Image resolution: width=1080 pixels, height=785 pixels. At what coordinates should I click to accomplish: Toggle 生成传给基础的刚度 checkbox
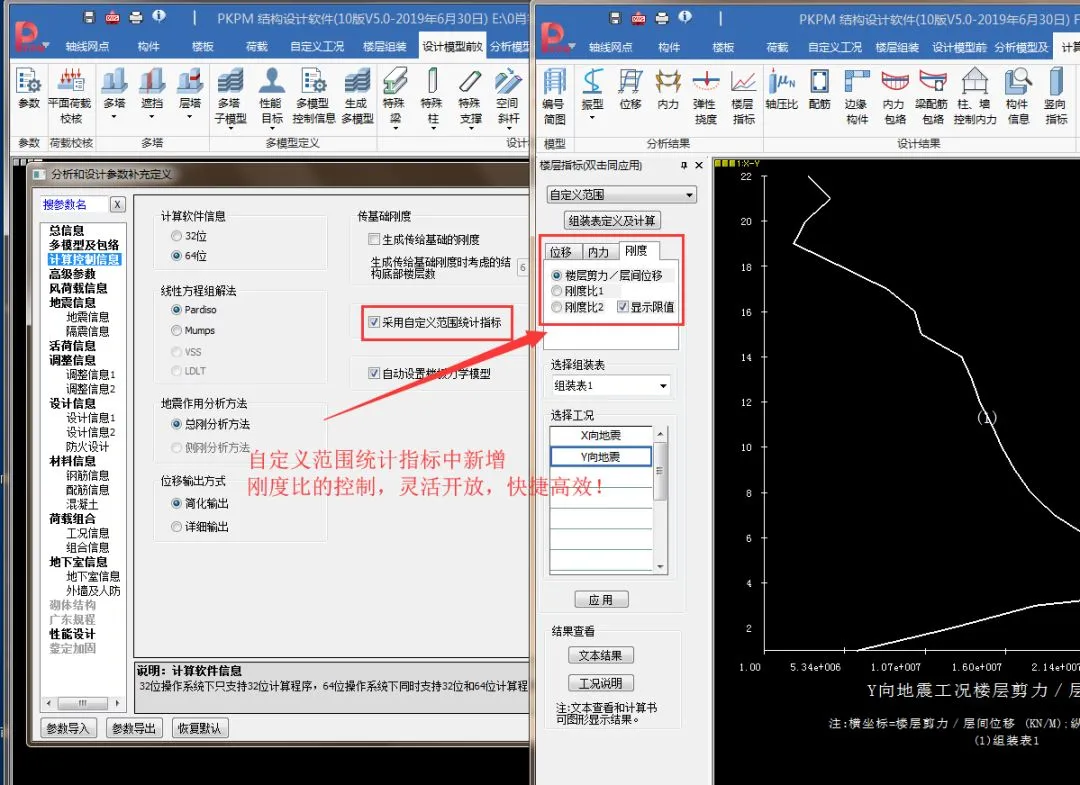[374, 240]
